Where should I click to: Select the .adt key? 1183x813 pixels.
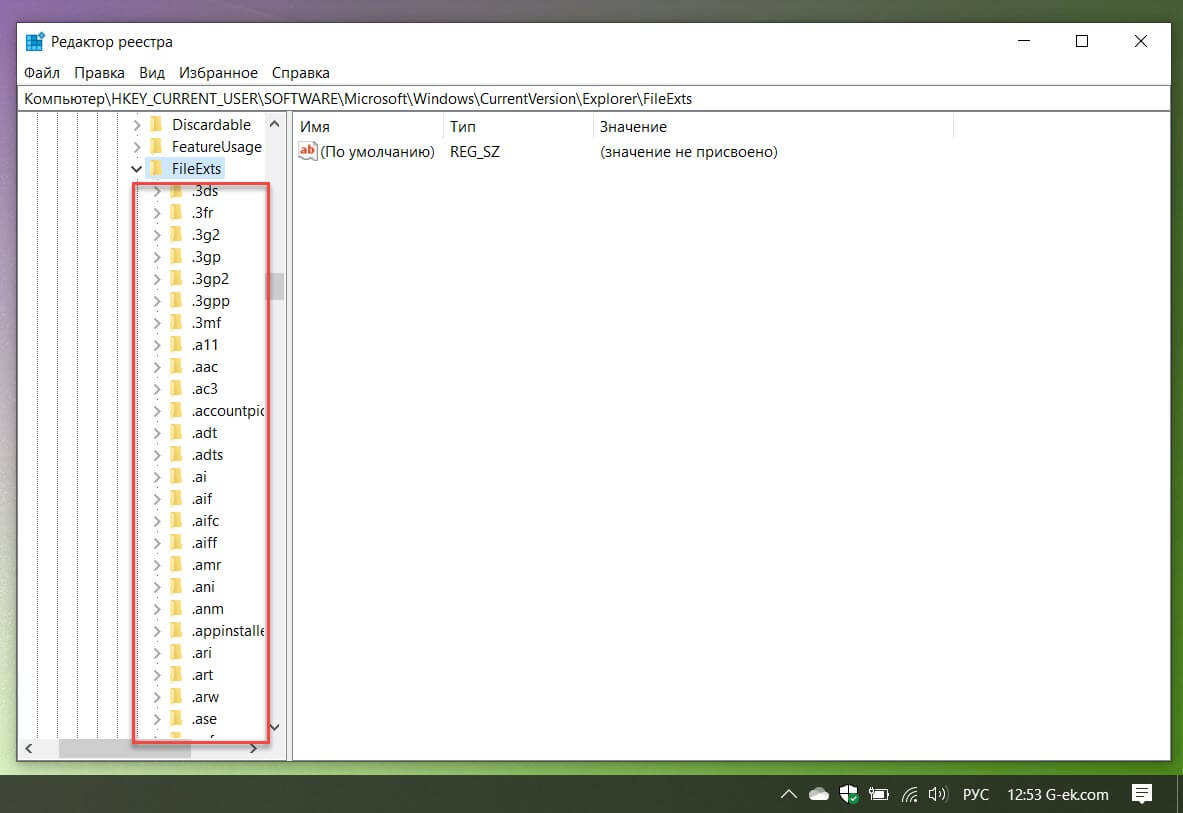pyautogui.click(x=204, y=433)
